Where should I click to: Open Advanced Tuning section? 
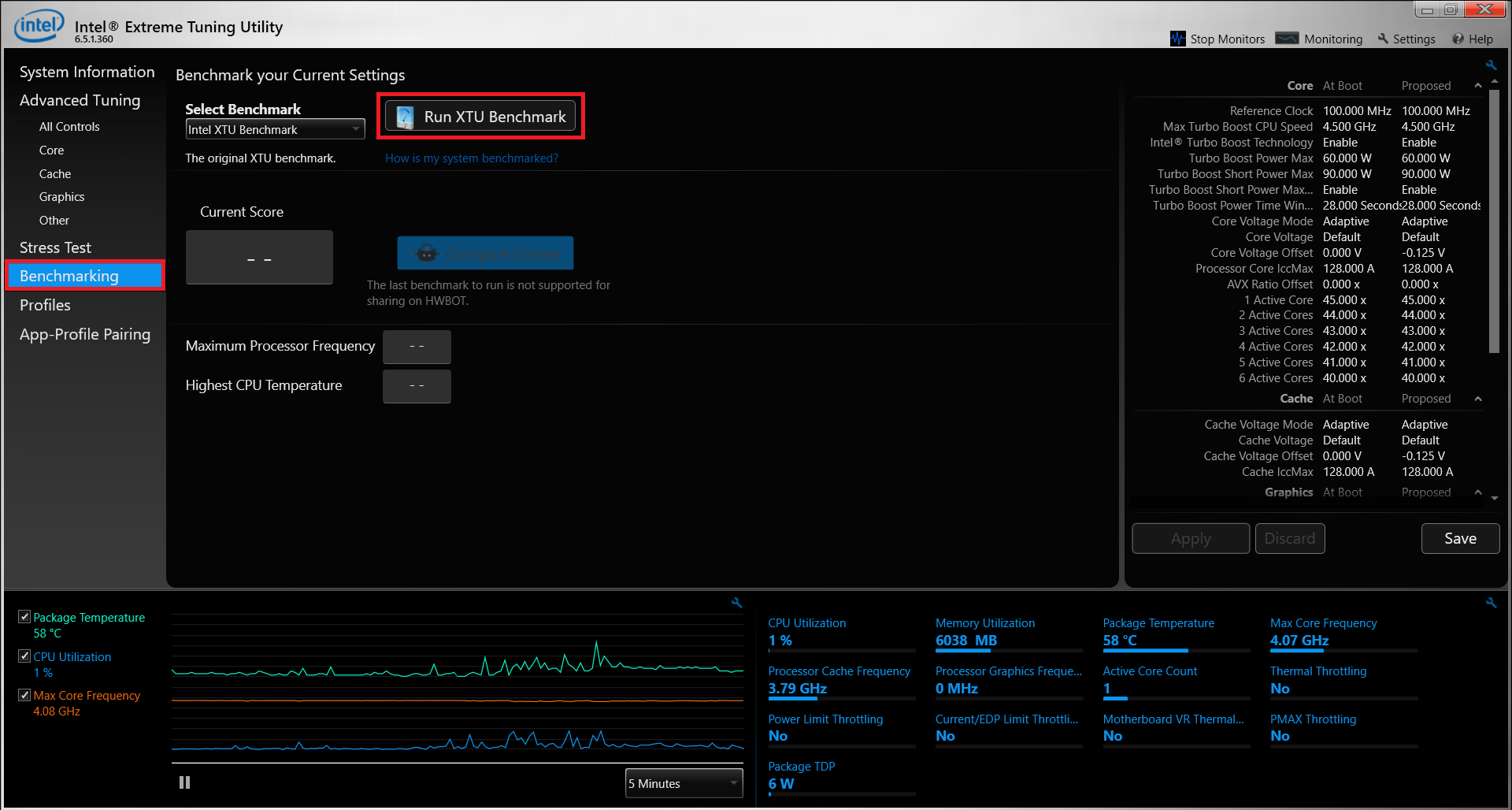(x=80, y=100)
